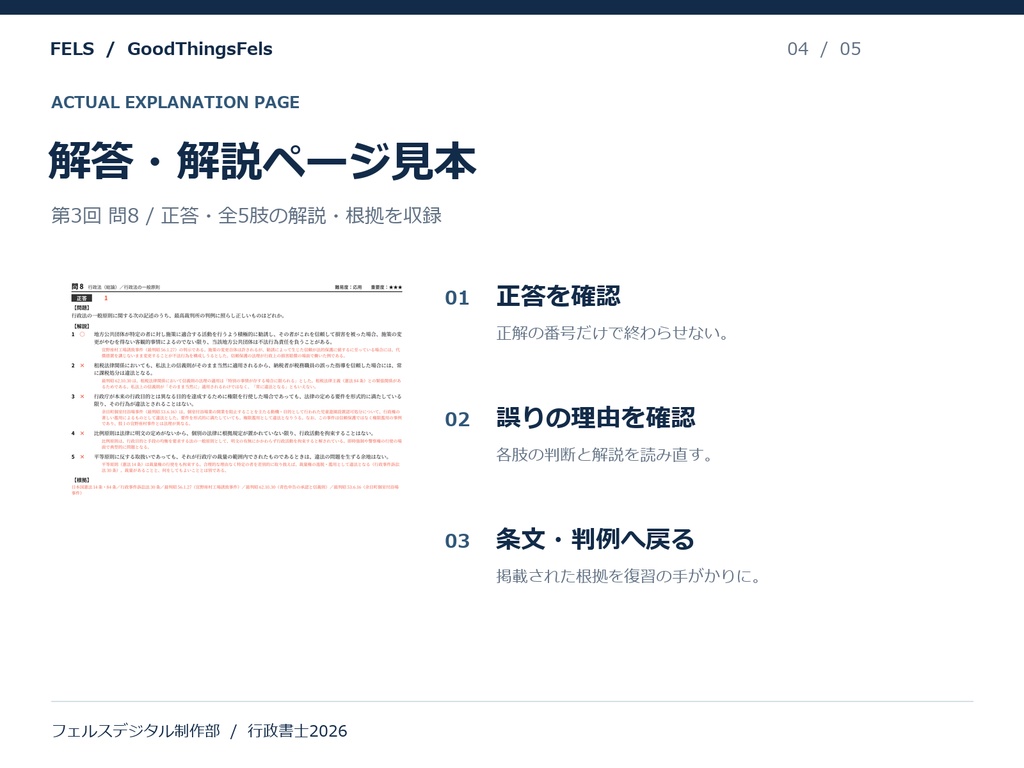Click the footer 'フェルスデジタル制作部 / 行政書士2026'
The height and width of the screenshot is (768, 1024).
click(199, 731)
